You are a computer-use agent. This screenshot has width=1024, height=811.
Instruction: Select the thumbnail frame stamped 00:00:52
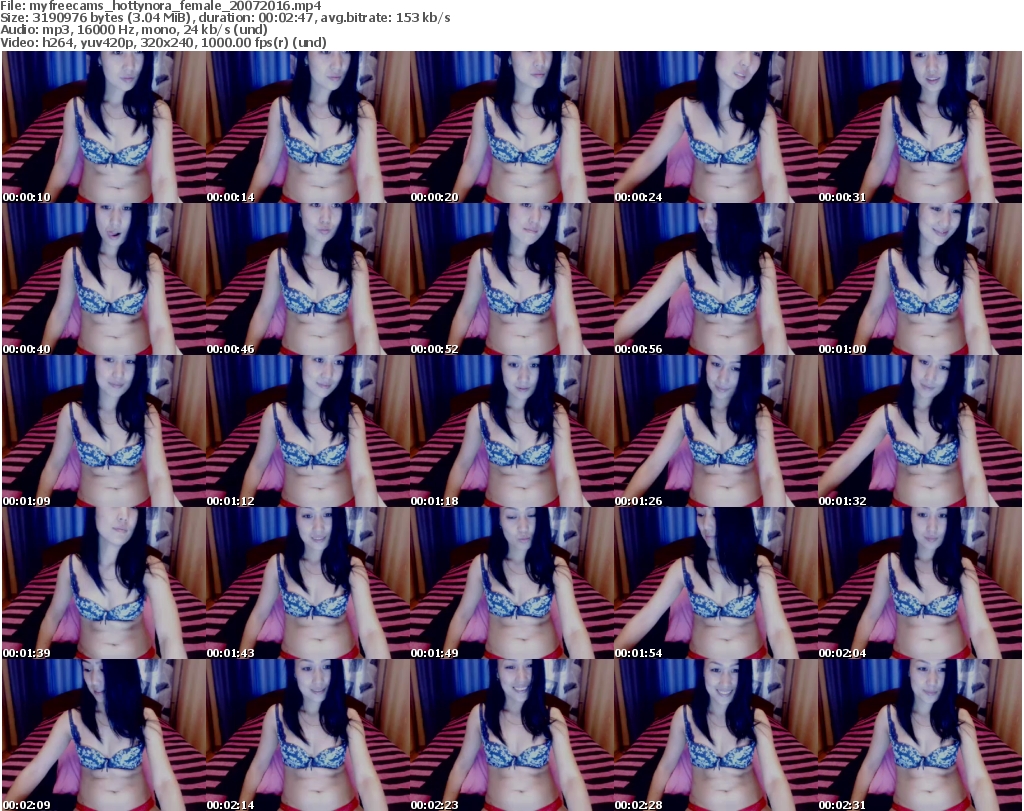point(511,279)
